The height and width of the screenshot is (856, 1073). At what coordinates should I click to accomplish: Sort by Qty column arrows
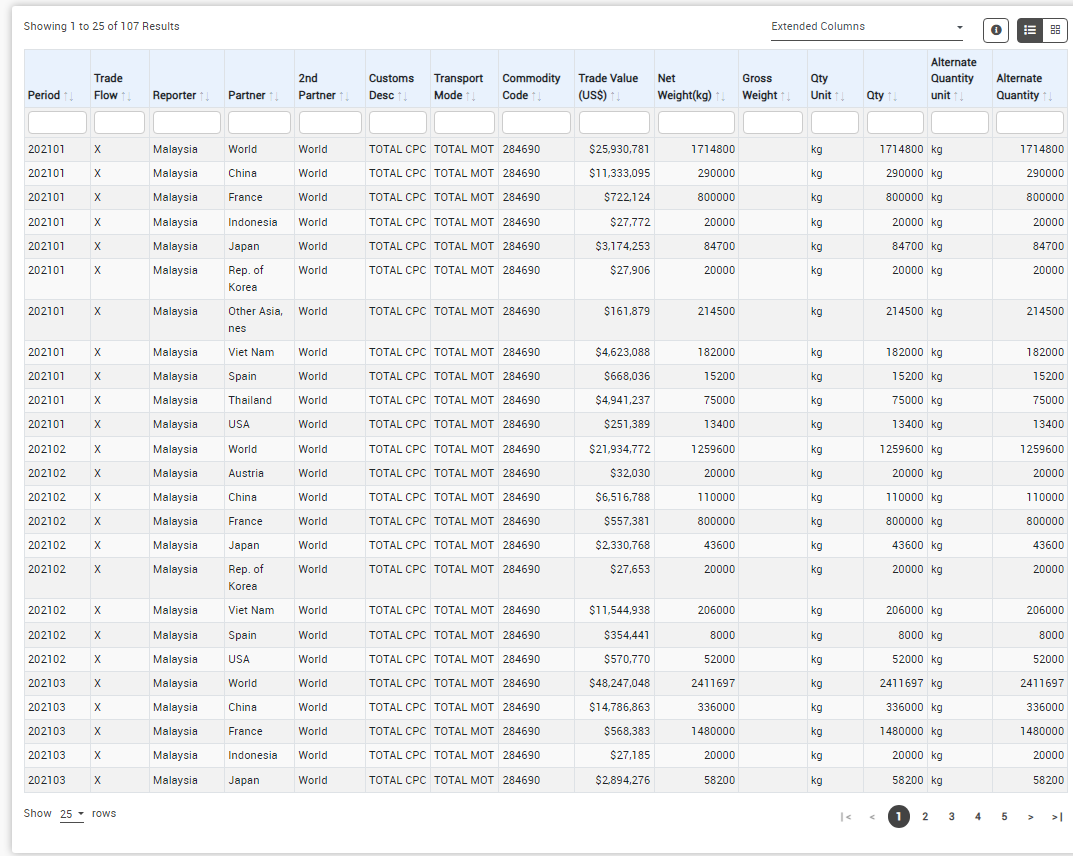tap(893, 96)
